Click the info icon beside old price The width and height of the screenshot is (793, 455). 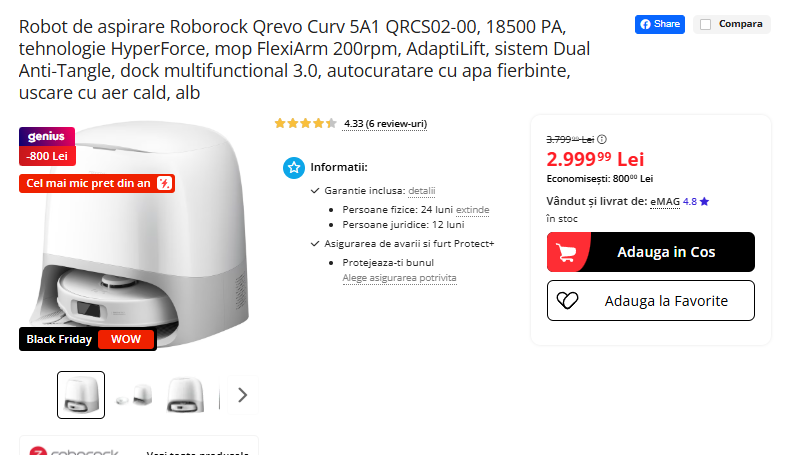[x=602, y=139]
